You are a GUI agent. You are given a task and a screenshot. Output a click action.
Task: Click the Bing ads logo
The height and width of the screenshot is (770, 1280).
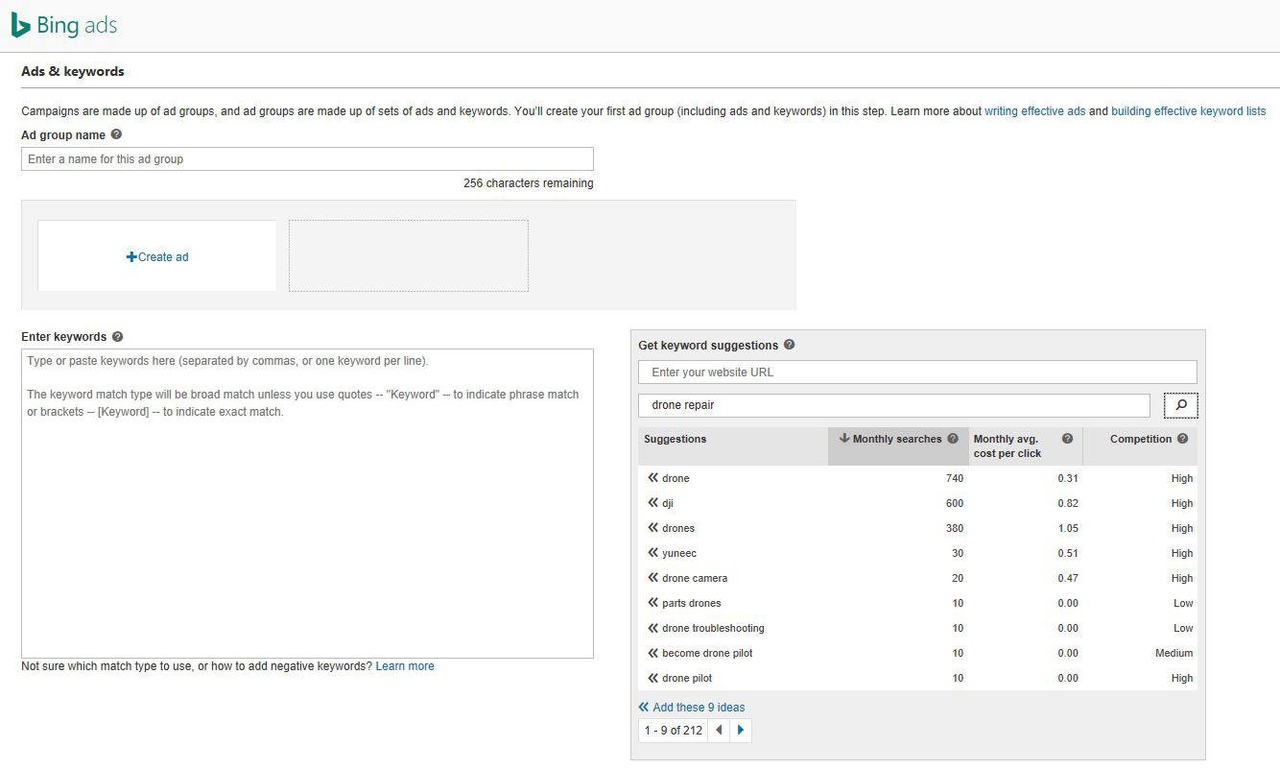click(64, 26)
